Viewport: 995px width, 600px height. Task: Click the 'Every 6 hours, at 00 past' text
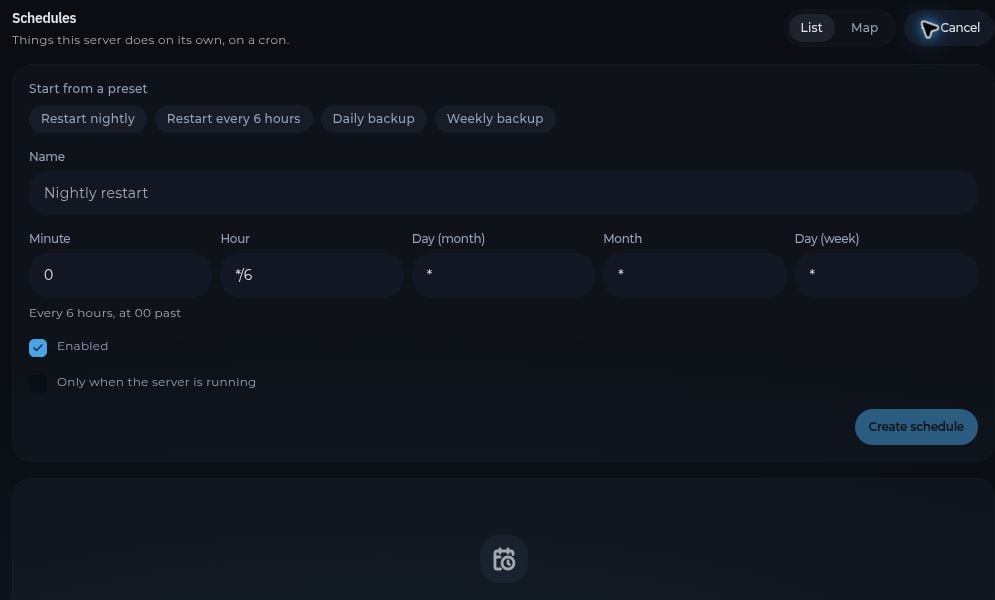click(105, 313)
